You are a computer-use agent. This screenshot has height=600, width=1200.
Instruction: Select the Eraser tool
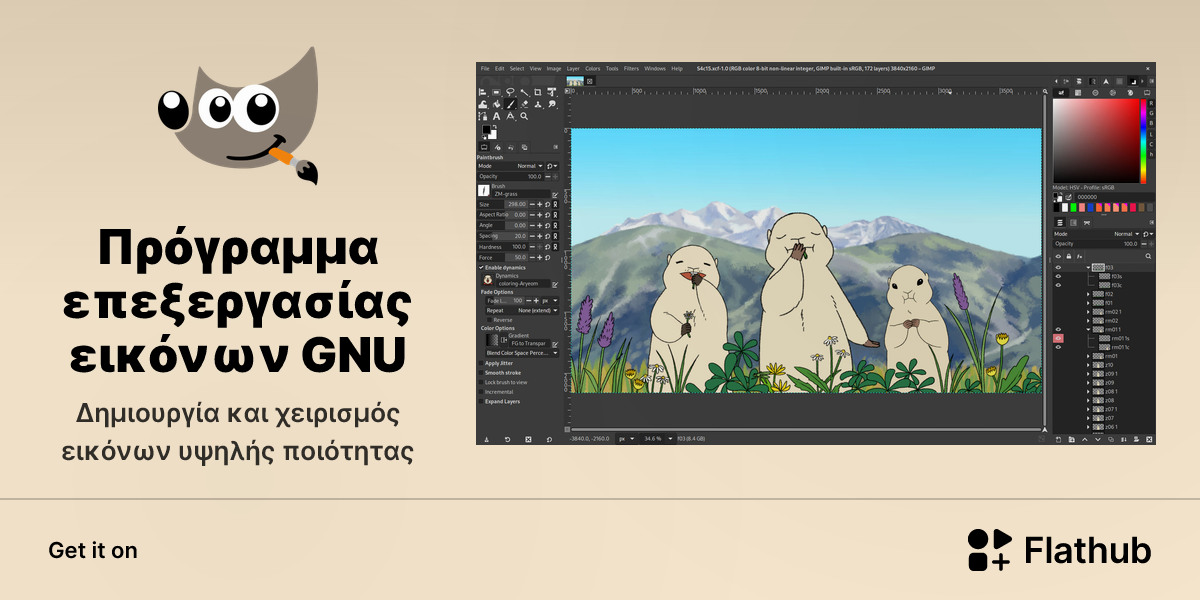click(524, 104)
